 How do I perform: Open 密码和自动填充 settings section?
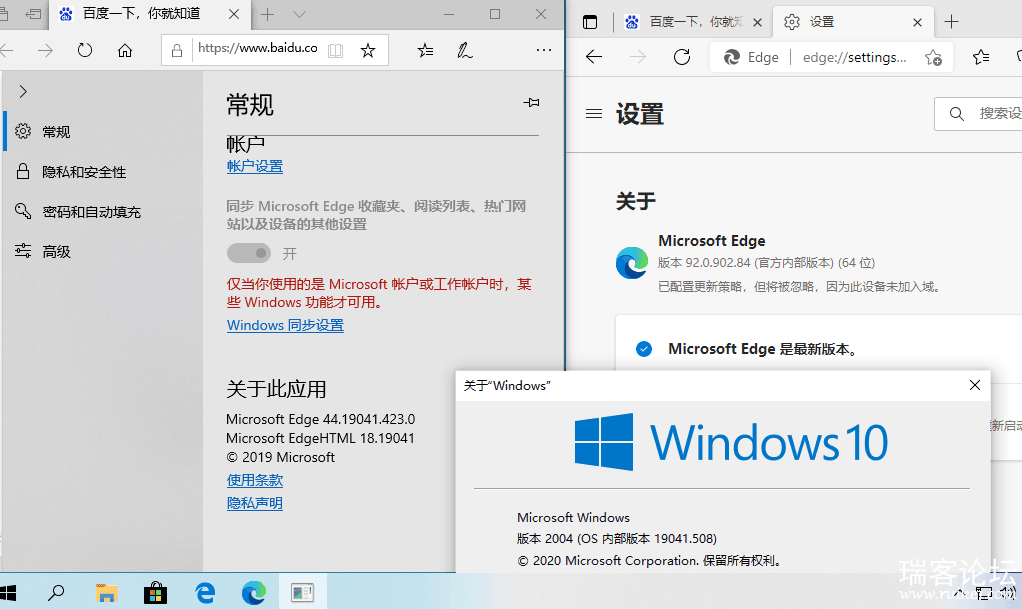(102, 211)
